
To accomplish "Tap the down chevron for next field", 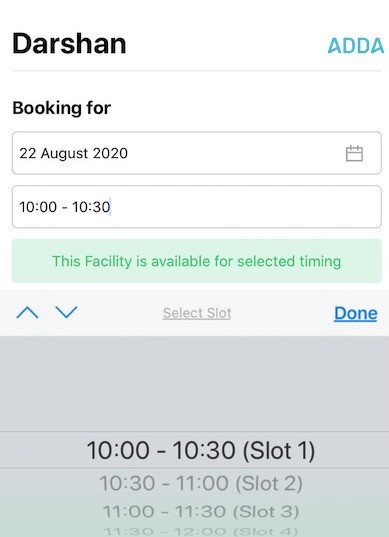I will 66,312.
